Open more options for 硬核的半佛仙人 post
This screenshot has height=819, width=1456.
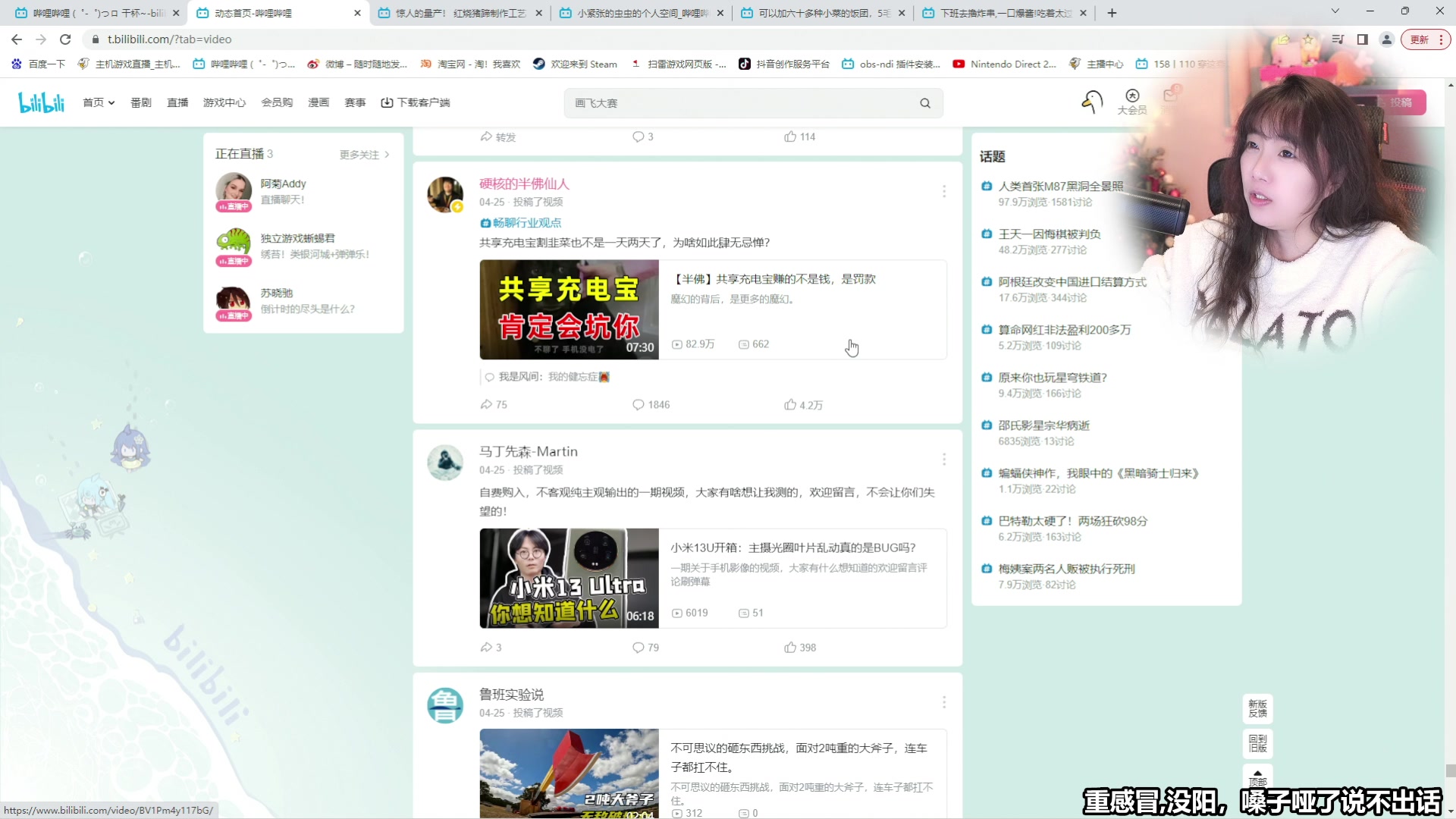point(944,192)
